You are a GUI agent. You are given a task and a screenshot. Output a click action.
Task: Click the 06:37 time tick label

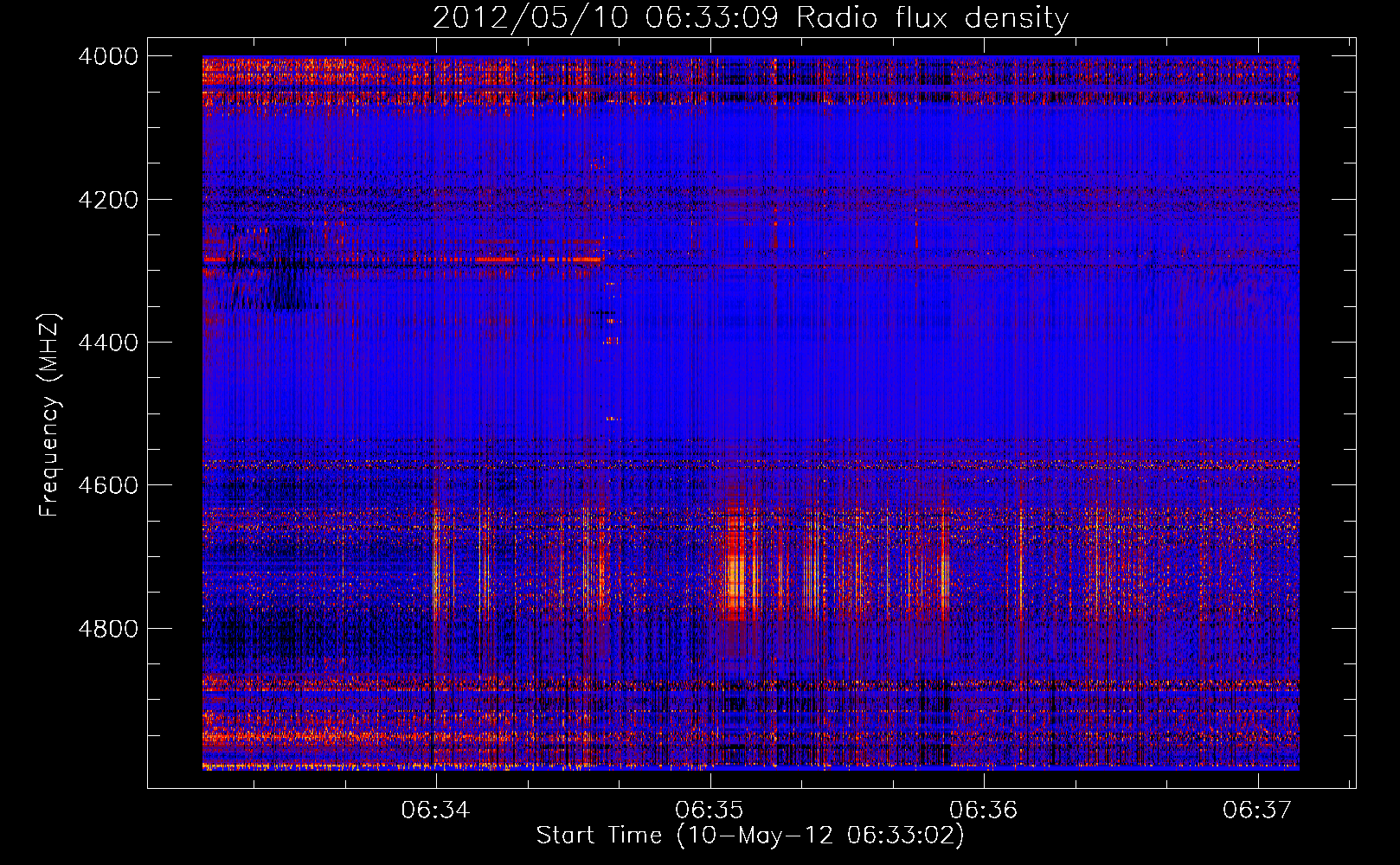coord(1257,810)
